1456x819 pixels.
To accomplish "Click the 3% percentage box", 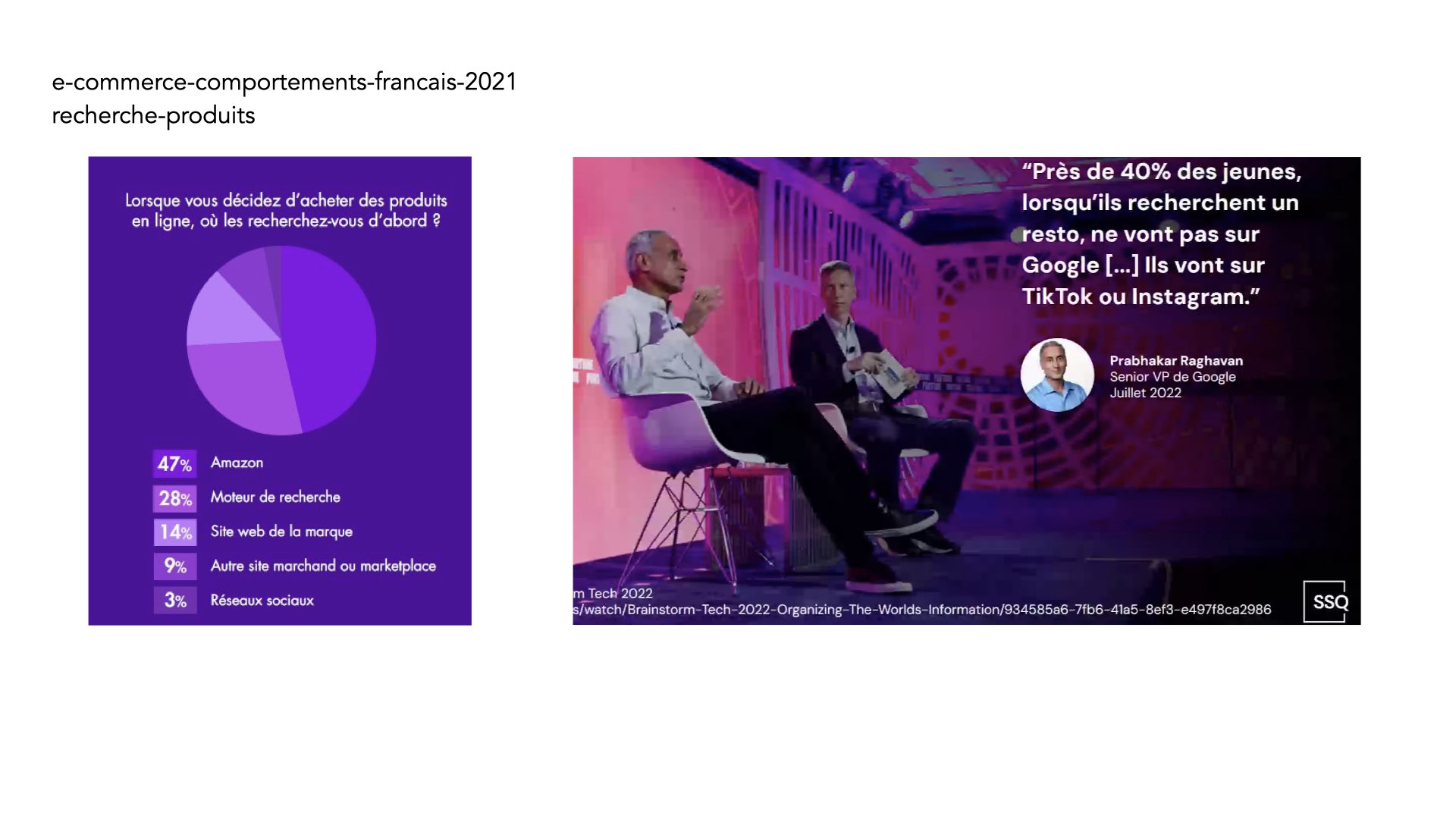I will [174, 601].
